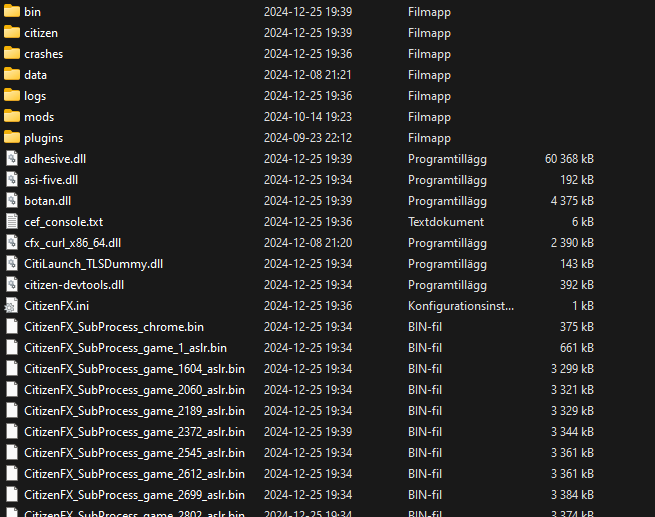655x517 pixels.
Task: Click the game_2189_aslr.bin file icon
Action: coord(12,410)
